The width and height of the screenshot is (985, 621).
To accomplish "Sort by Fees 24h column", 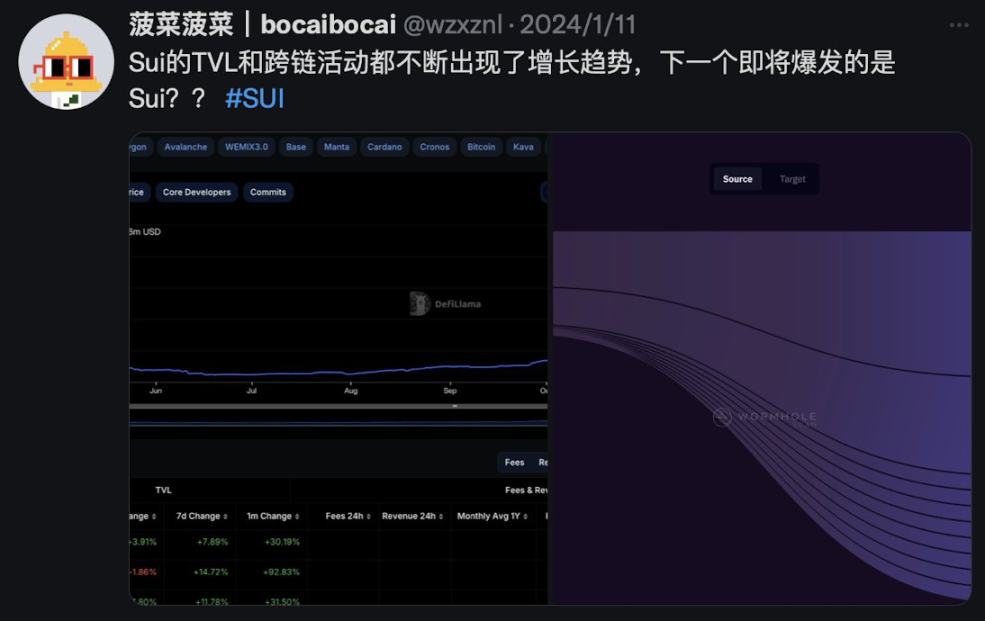I will tap(348, 516).
